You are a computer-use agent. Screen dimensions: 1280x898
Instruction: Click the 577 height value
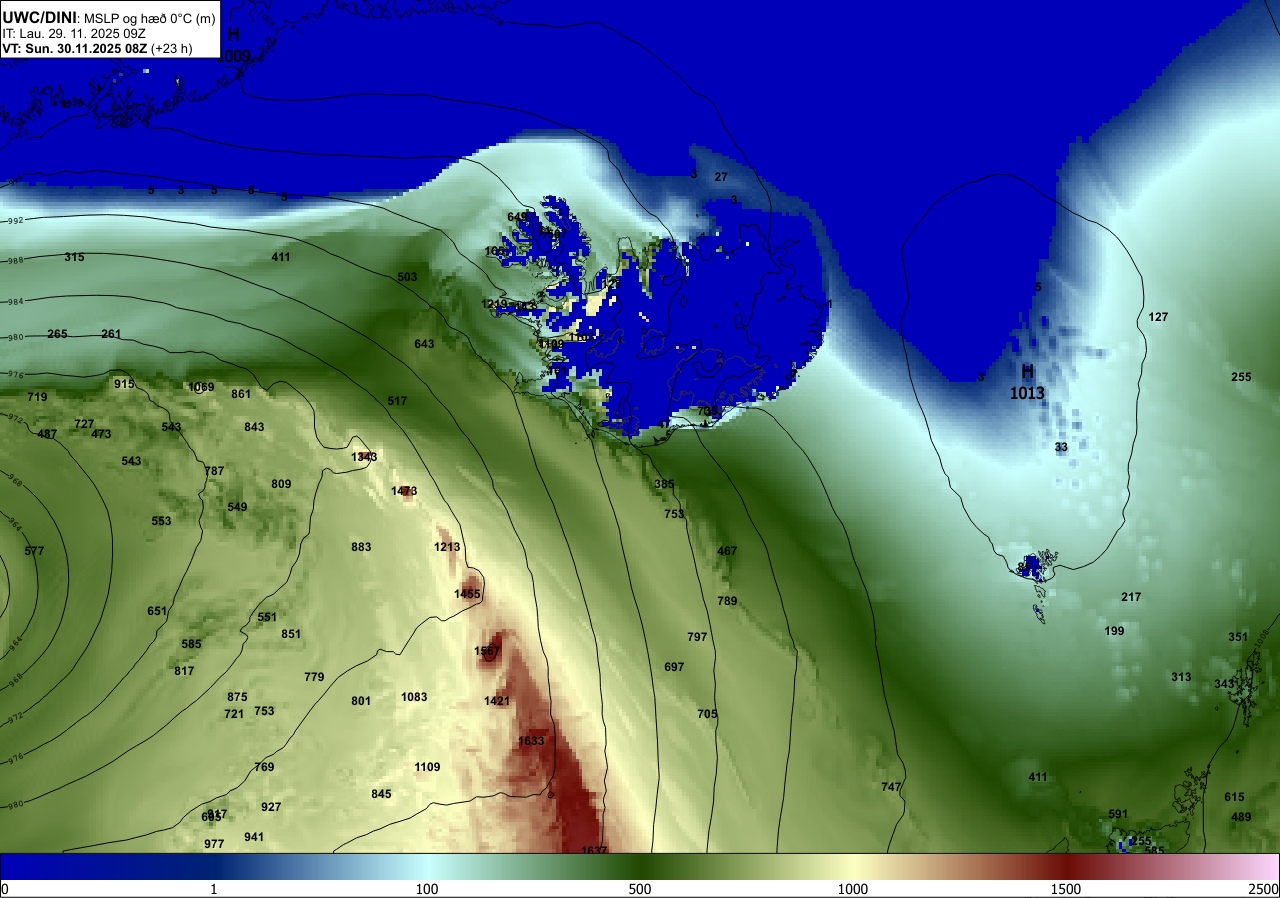click(34, 551)
